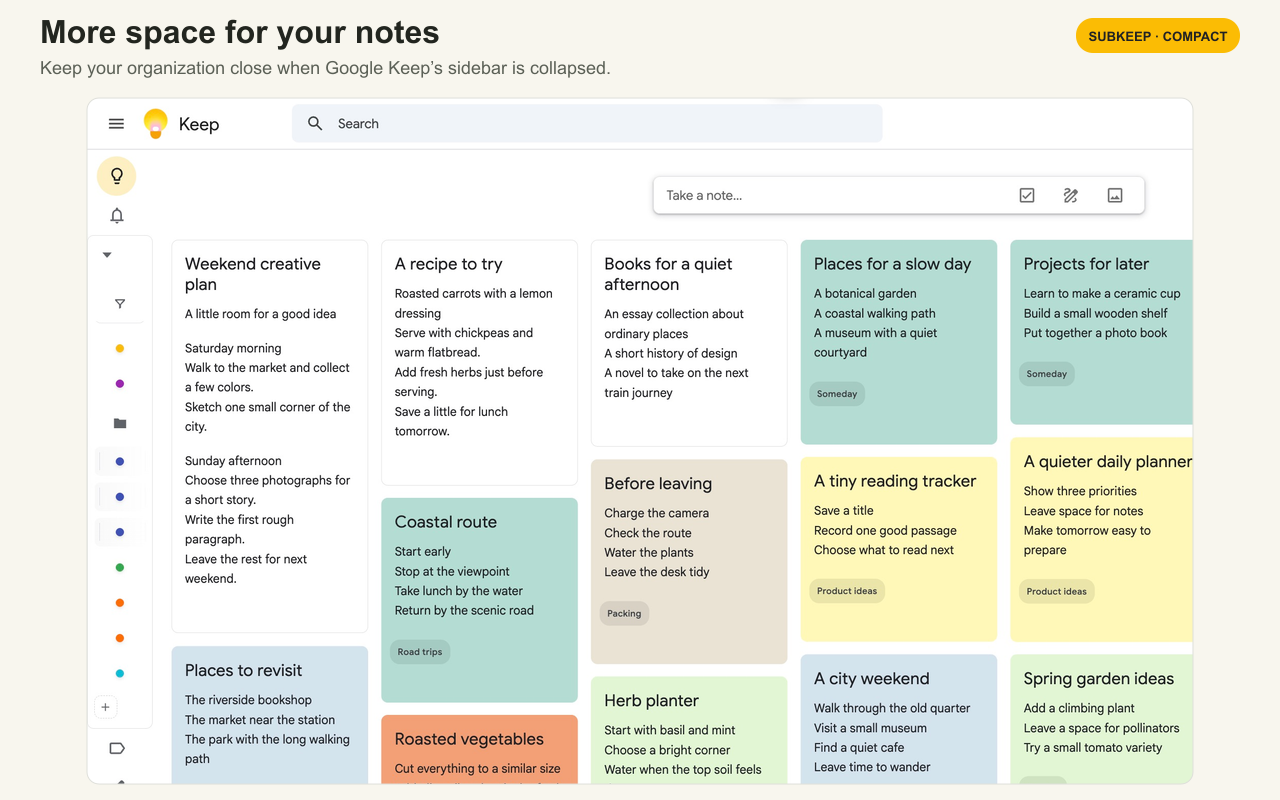Open the 'Herb planter' note title
1280x800 pixels.
click(x=651, y=701)
